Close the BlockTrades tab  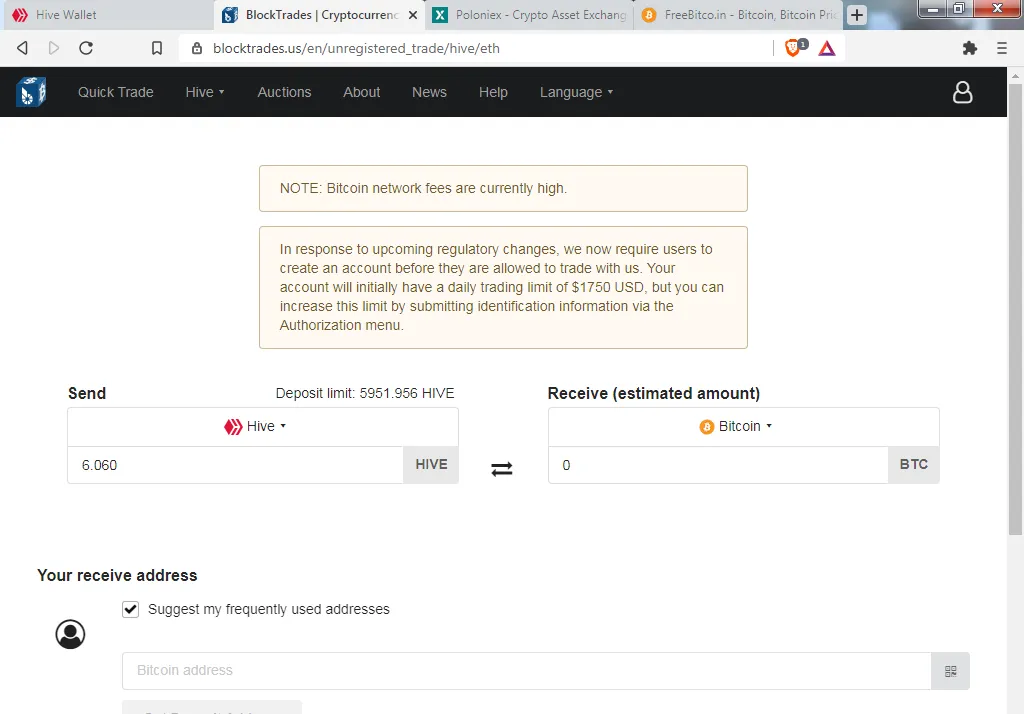pos(413,15)
